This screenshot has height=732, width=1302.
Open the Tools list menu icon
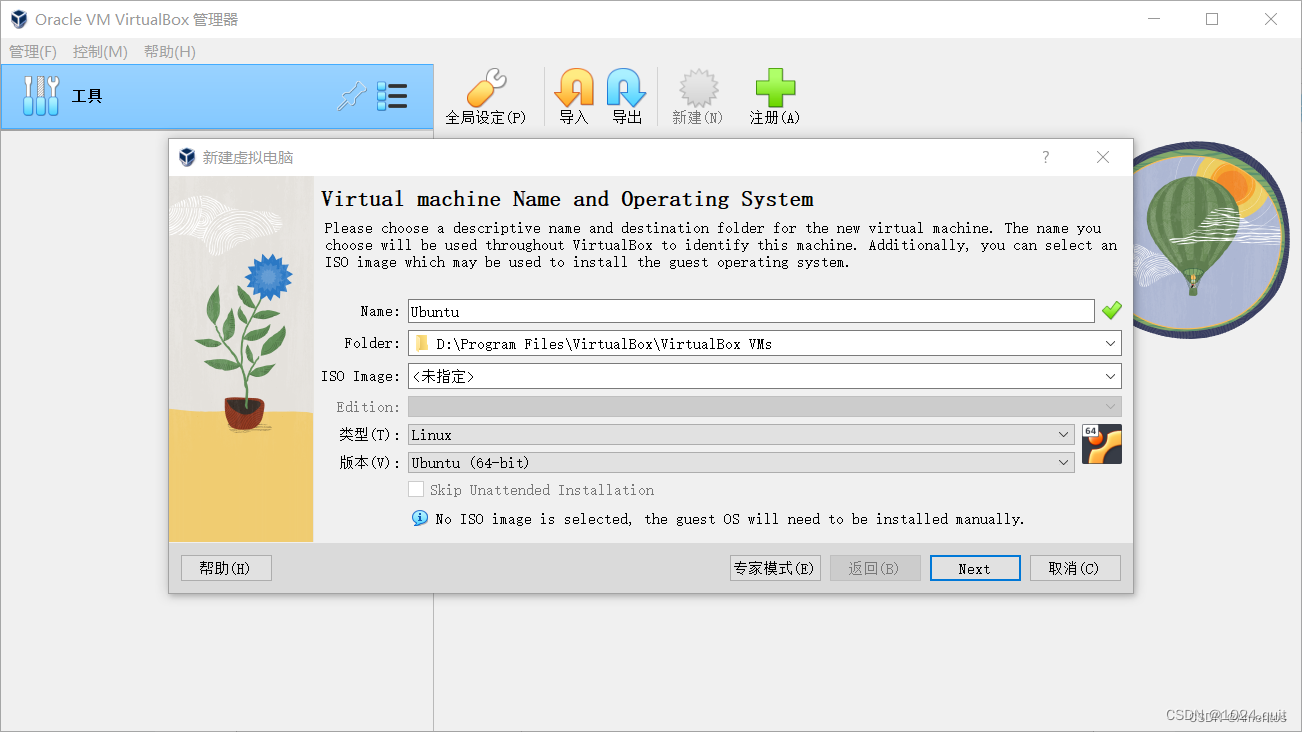(x=392, y=96)
